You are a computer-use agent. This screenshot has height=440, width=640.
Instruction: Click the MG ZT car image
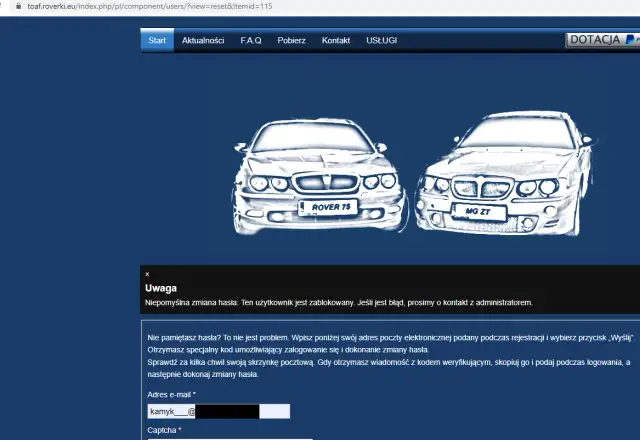[500, 175]
